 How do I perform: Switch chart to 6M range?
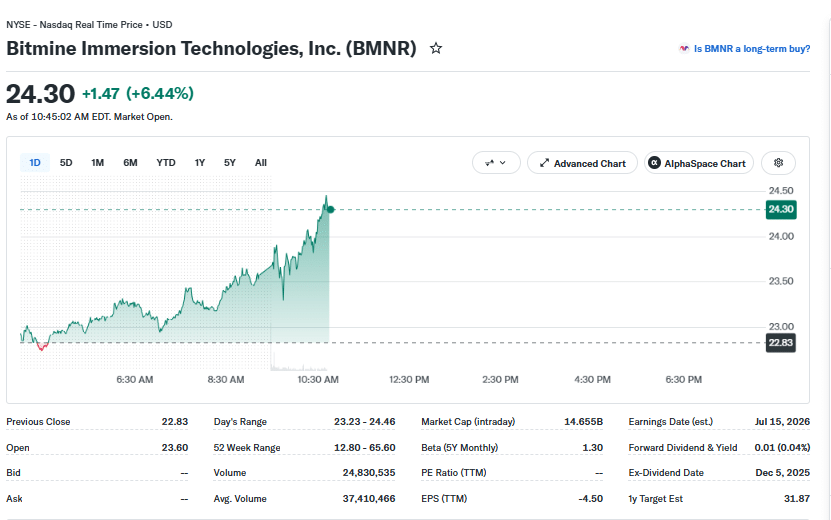point(130,163)
